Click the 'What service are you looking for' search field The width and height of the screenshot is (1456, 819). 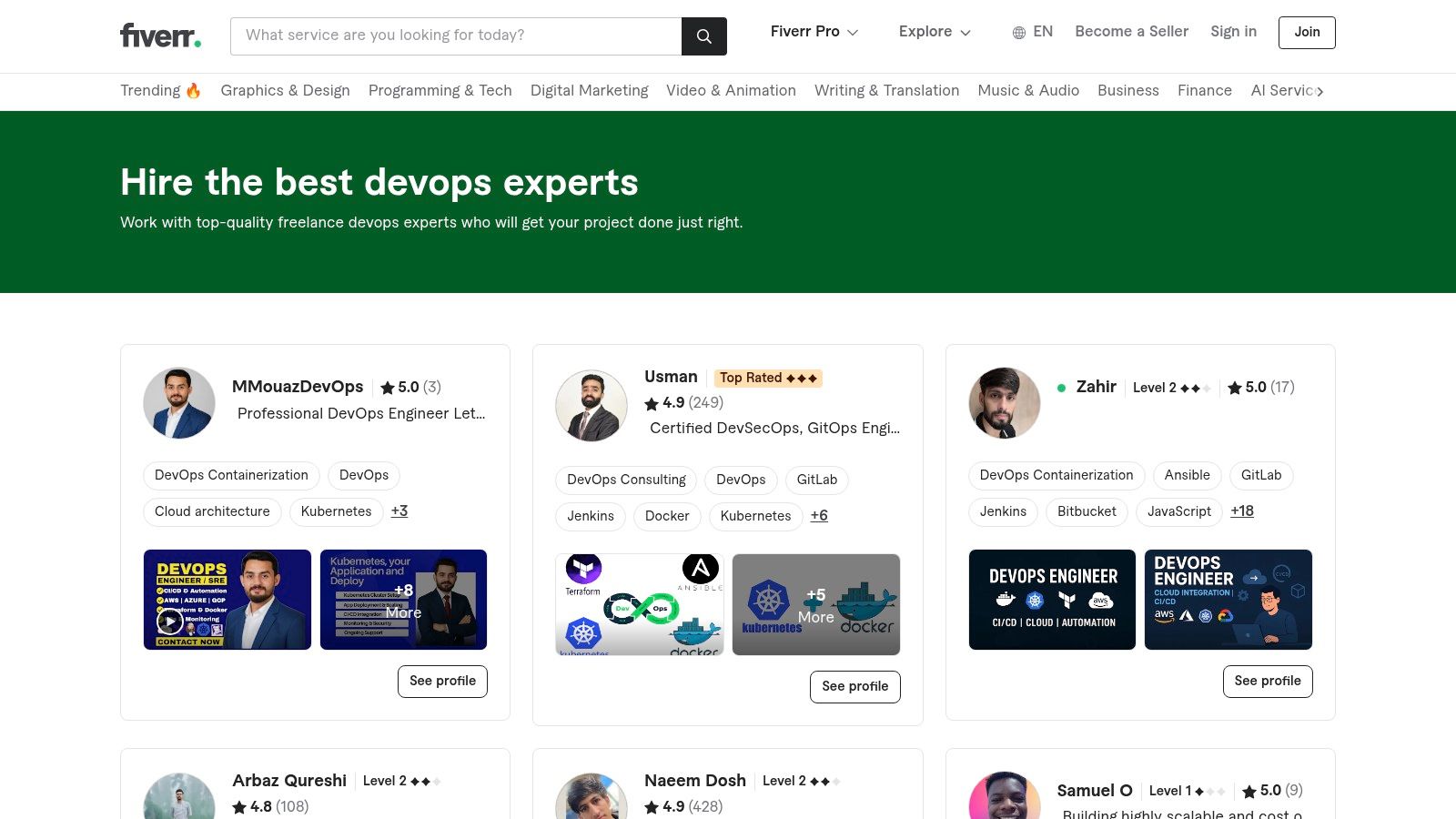click(455, 35)
